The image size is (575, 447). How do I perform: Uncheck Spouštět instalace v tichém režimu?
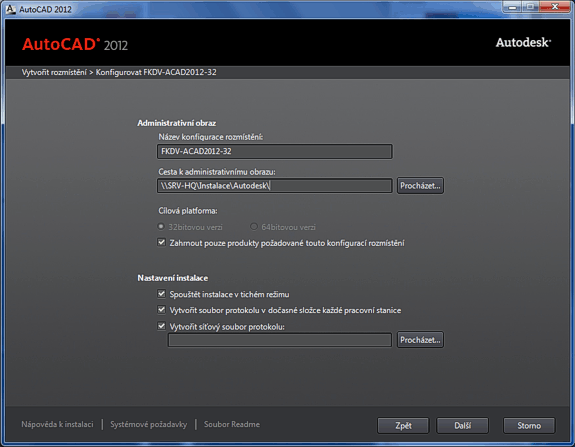point(161,294)
